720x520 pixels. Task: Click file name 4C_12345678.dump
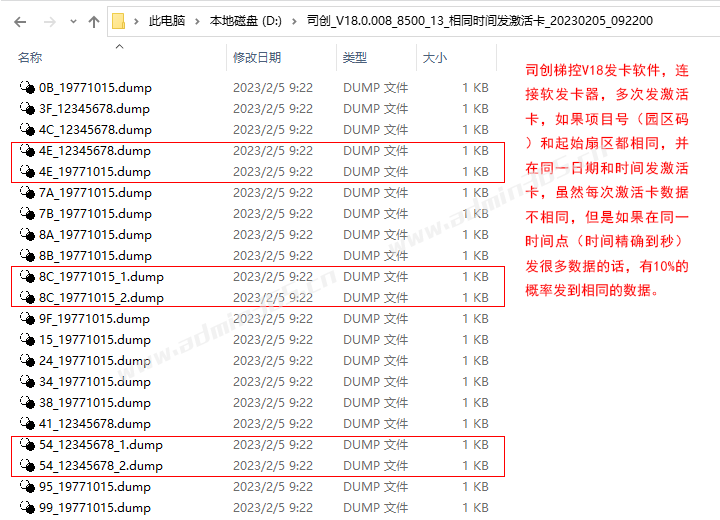point(95,130)
